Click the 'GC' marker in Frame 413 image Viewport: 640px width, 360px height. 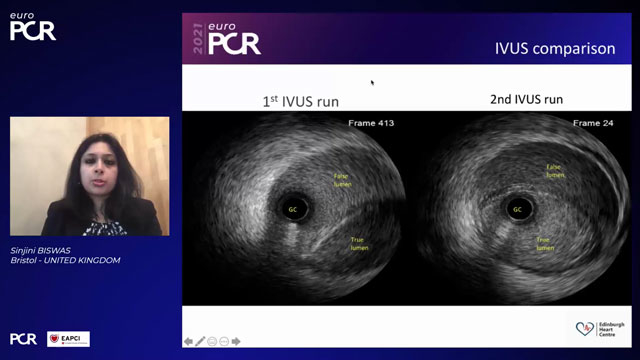click(293, 209)
